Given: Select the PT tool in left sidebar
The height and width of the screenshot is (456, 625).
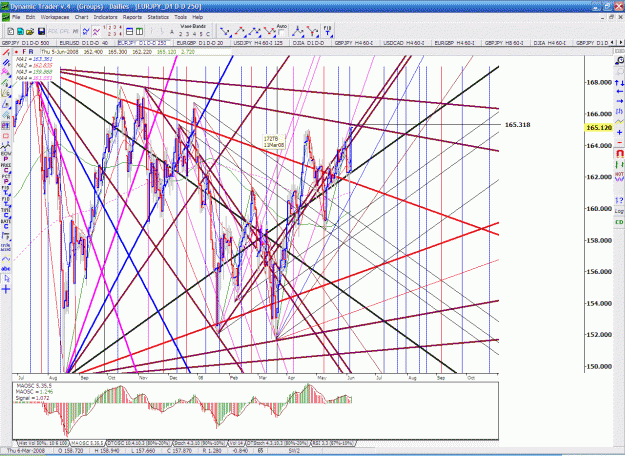Looking at the screenshot, I should pos(6,126).
